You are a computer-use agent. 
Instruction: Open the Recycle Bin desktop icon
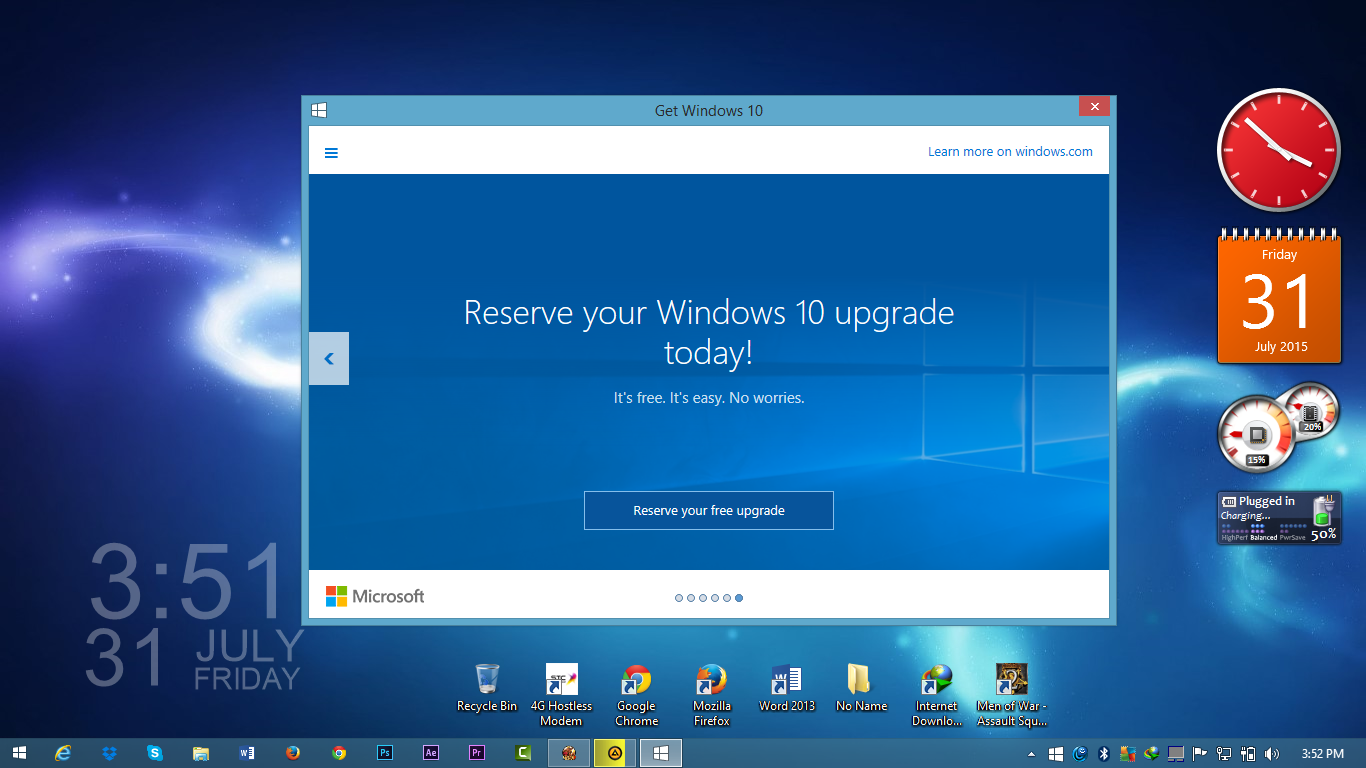click(487, 688)
